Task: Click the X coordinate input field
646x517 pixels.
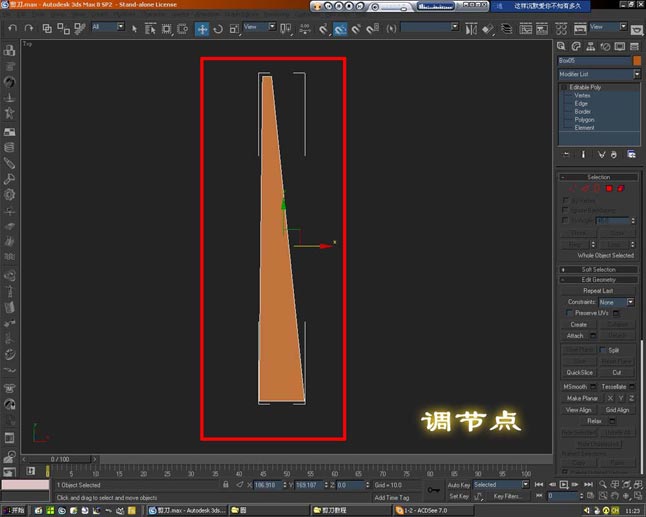Action: click(267, 485)
